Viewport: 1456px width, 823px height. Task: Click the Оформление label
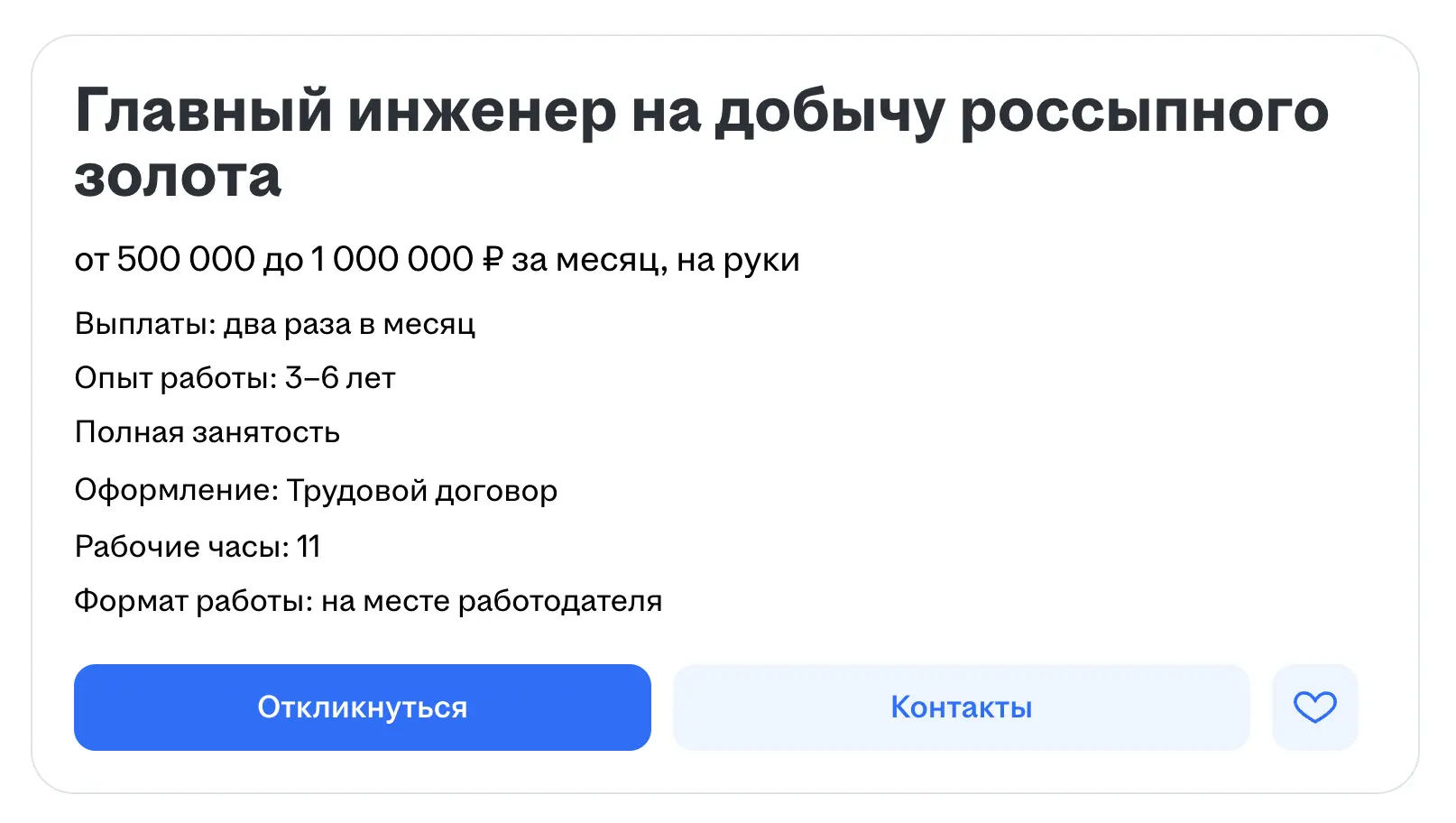point(177,491)
